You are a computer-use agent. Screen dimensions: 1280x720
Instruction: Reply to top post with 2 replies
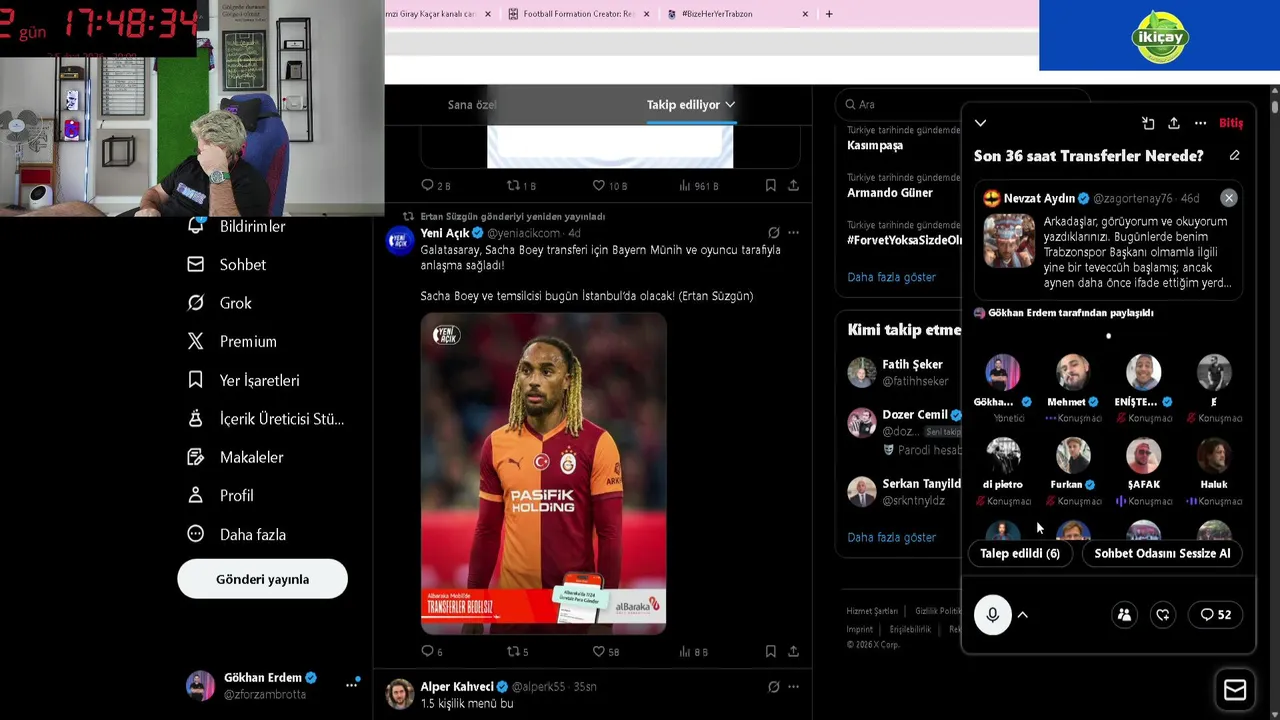click(x=435, y=185)
